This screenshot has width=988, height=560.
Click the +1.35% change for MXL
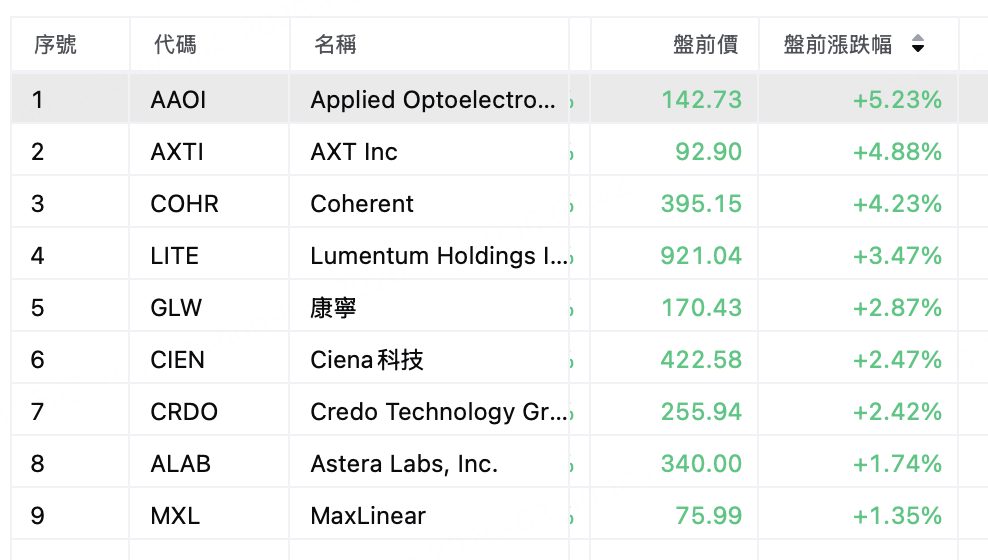coord(897,516)
